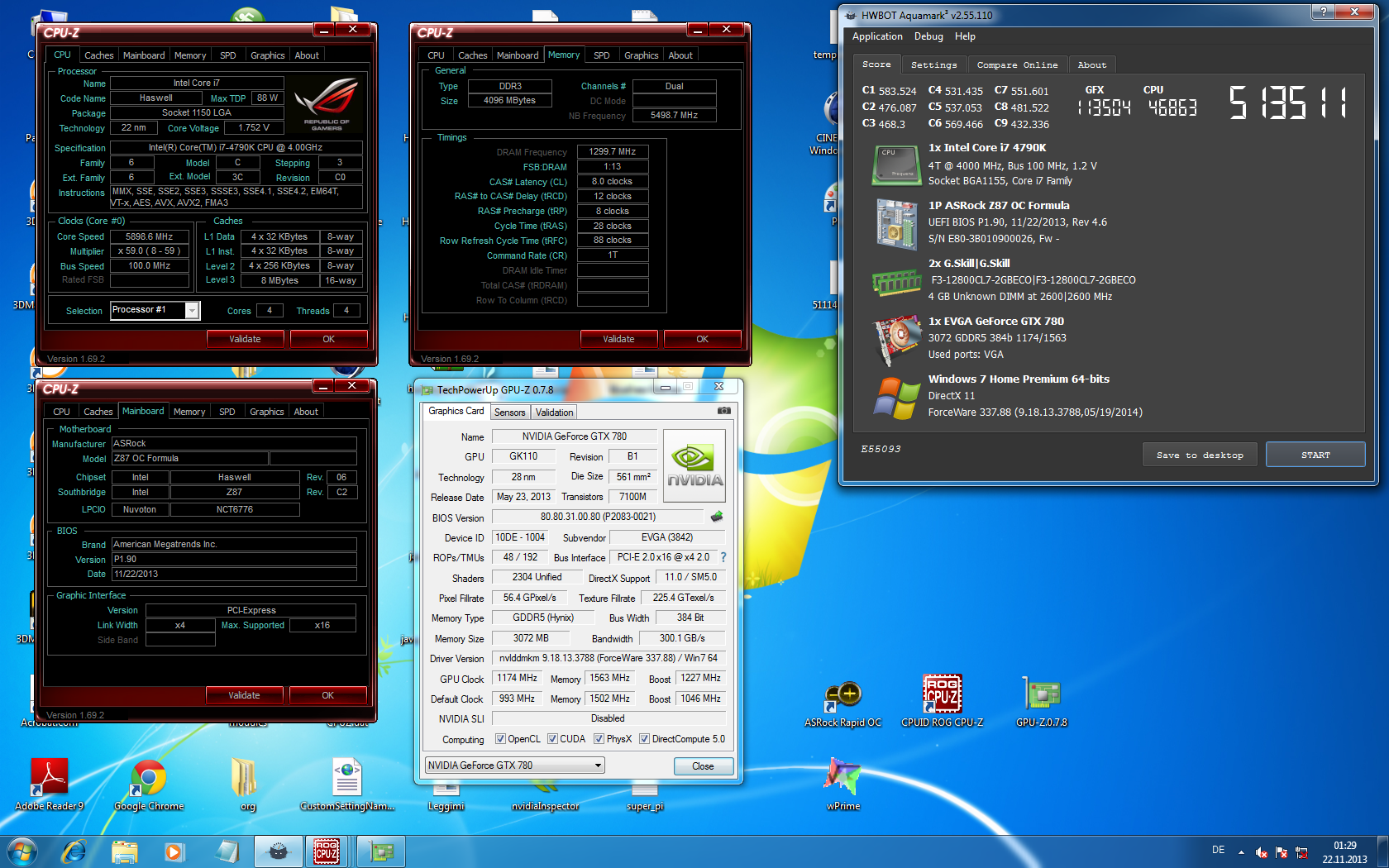The width and height of the screenshot is (1389, 868).
Task: Click the BIOS Version field in GPU-Z
Action: [x=598, y=517]
